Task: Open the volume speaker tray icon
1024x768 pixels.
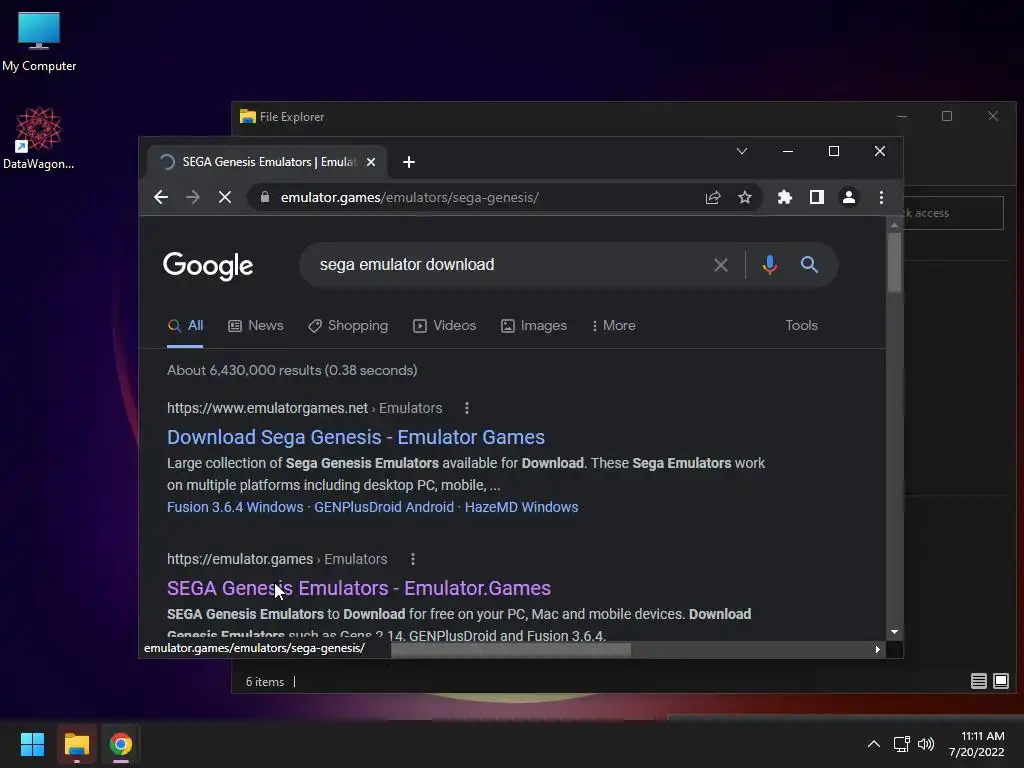Action: (926, 744)
